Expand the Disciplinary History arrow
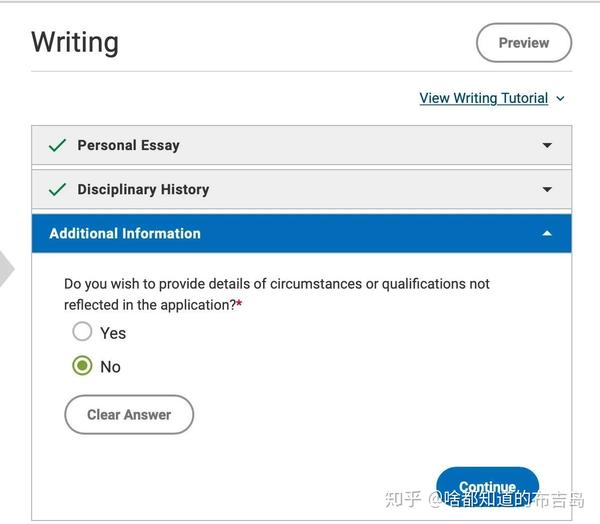 (547, 189)
